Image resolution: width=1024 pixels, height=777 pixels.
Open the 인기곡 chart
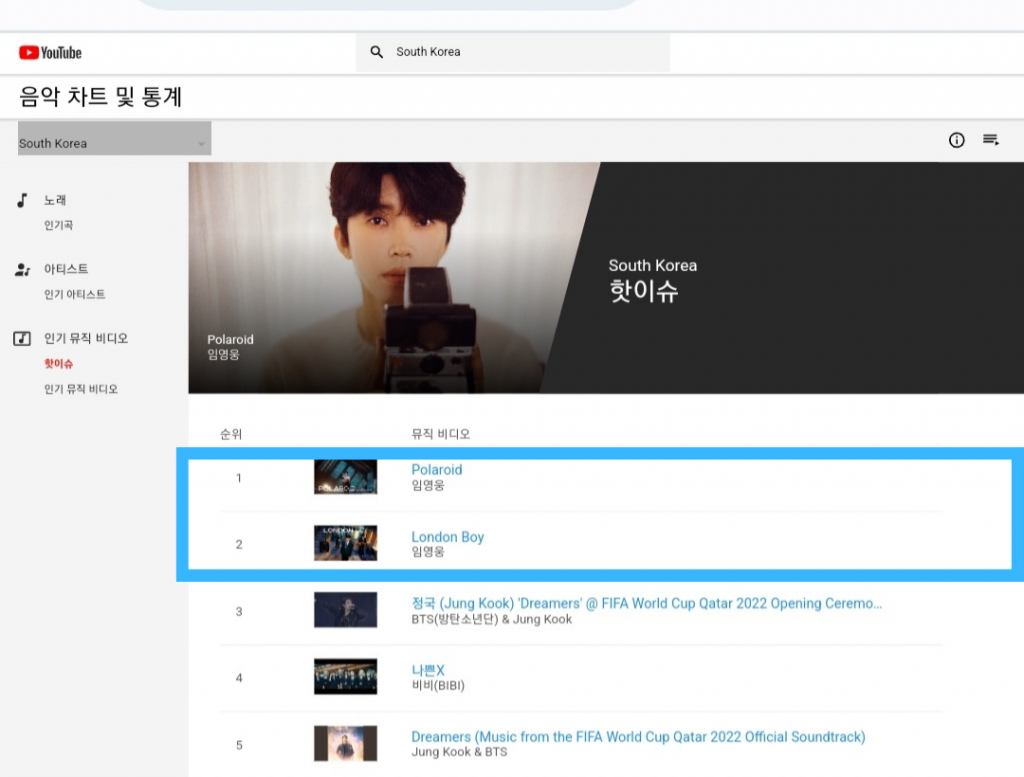point(59,225)
